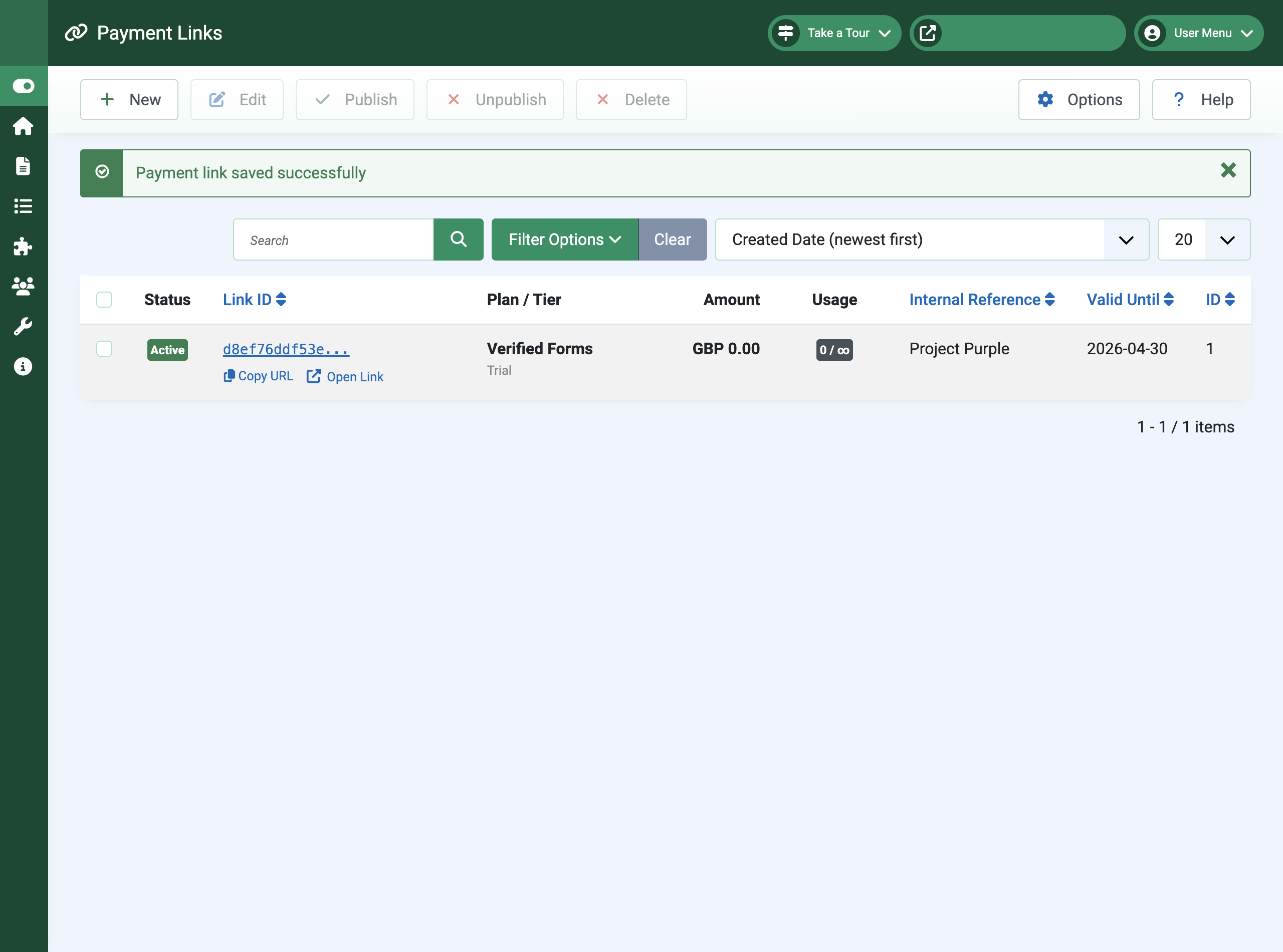Check the select-all checkbox in table header
This screenshot has width=1283, height=952.
click(x=104, y=300)
